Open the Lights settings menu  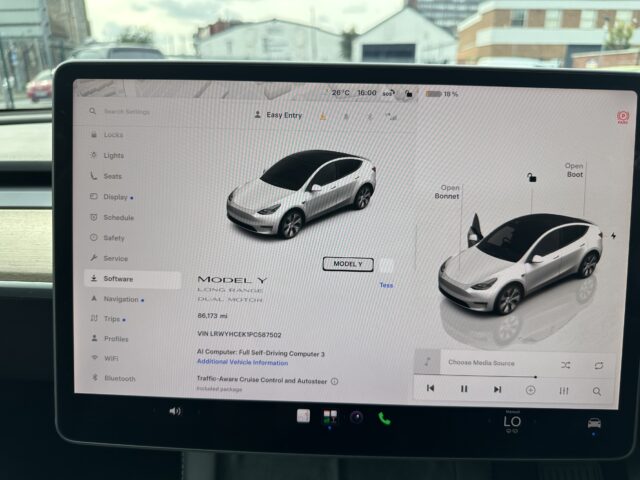(107, 156)
